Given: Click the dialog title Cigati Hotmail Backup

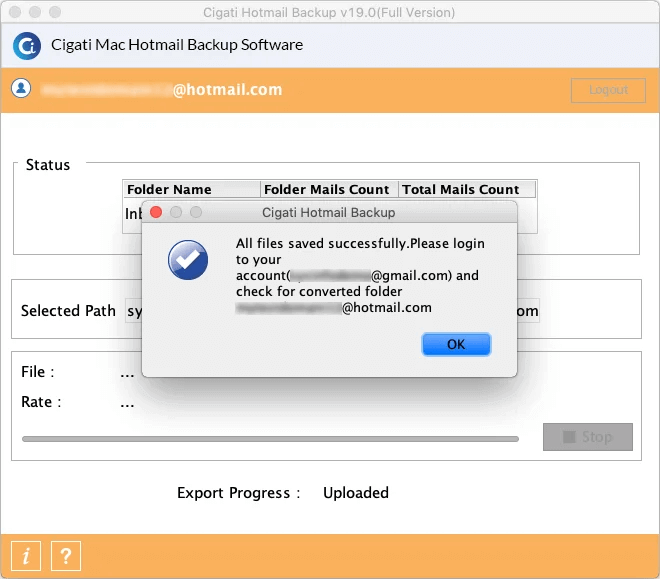Looking at the screenshot, I should pyautogui.click(x=328, y=212).
